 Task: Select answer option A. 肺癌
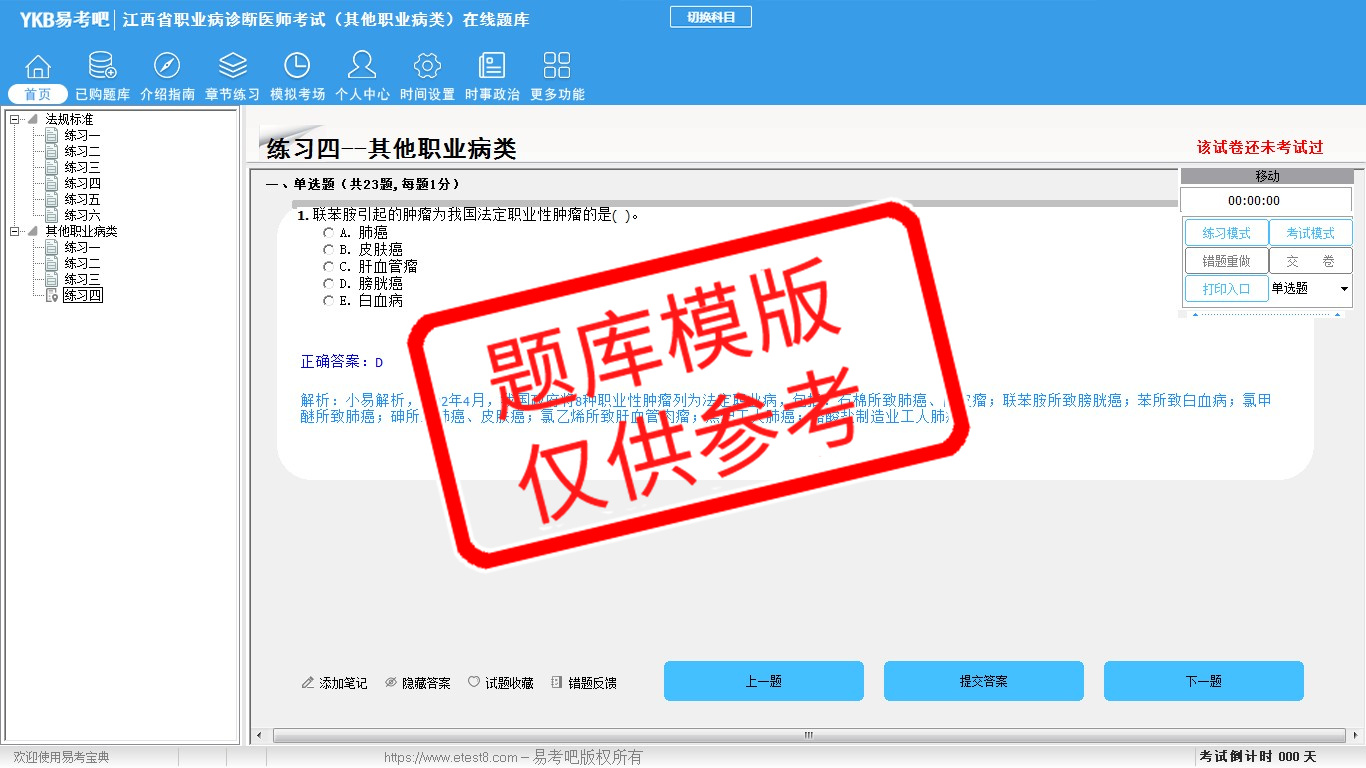(329, 233)
